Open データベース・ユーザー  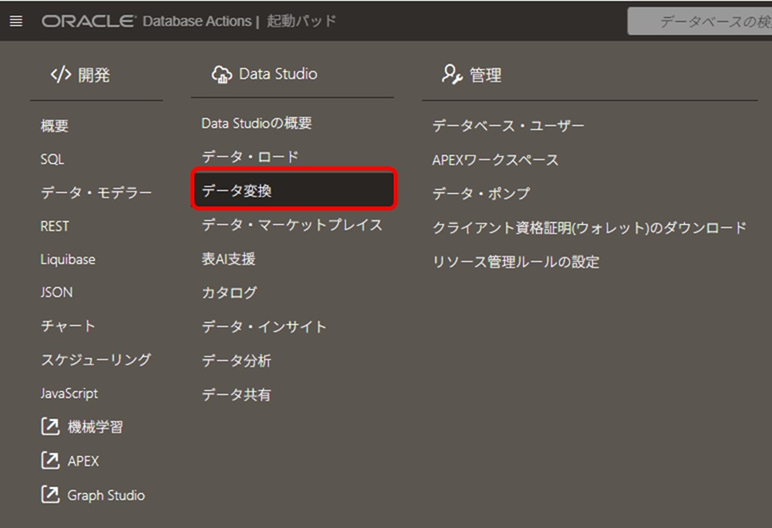pyautogui.click(x=508, y=126)
